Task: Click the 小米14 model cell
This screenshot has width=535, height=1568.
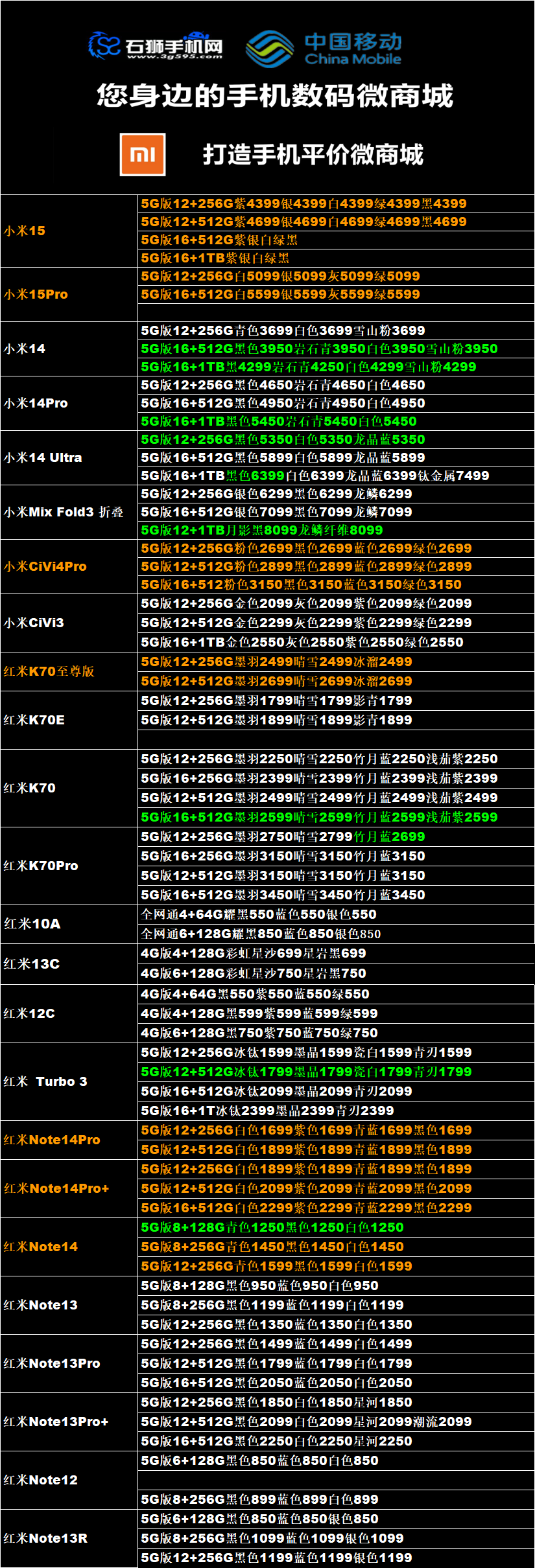Action: tap(69, 349)
